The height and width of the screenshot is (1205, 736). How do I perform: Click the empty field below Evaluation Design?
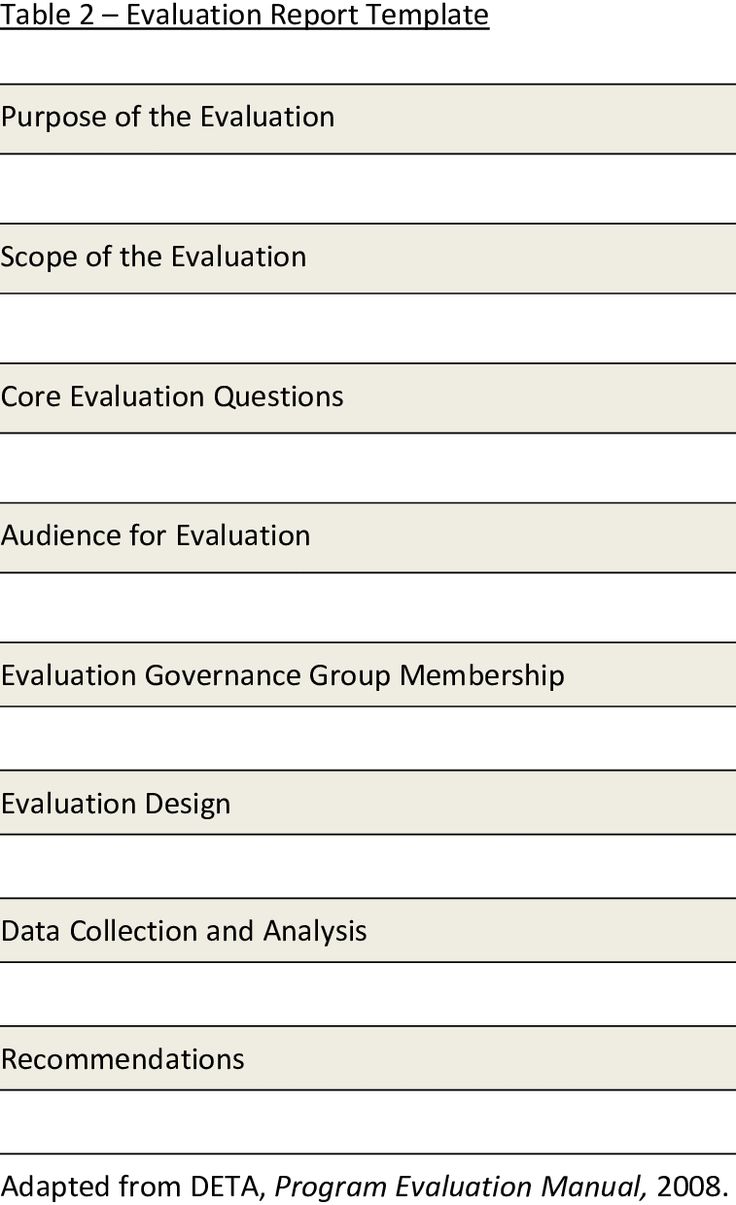point(368,866)
